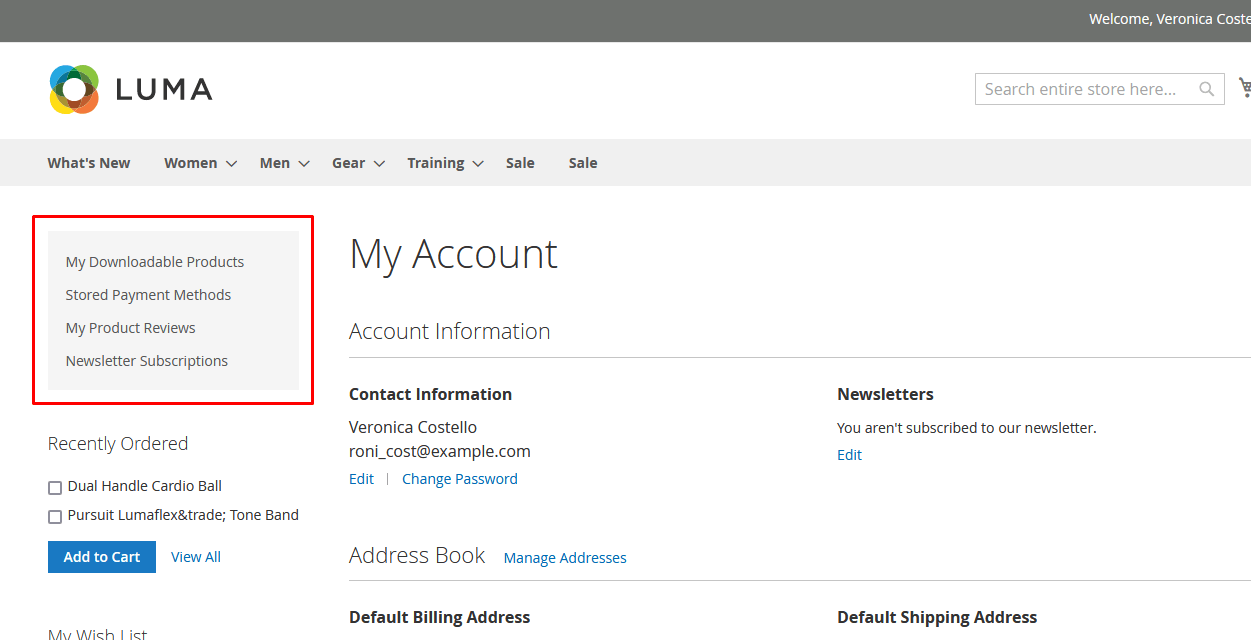Expand the Men menu chevron

[x=304, y=164]
